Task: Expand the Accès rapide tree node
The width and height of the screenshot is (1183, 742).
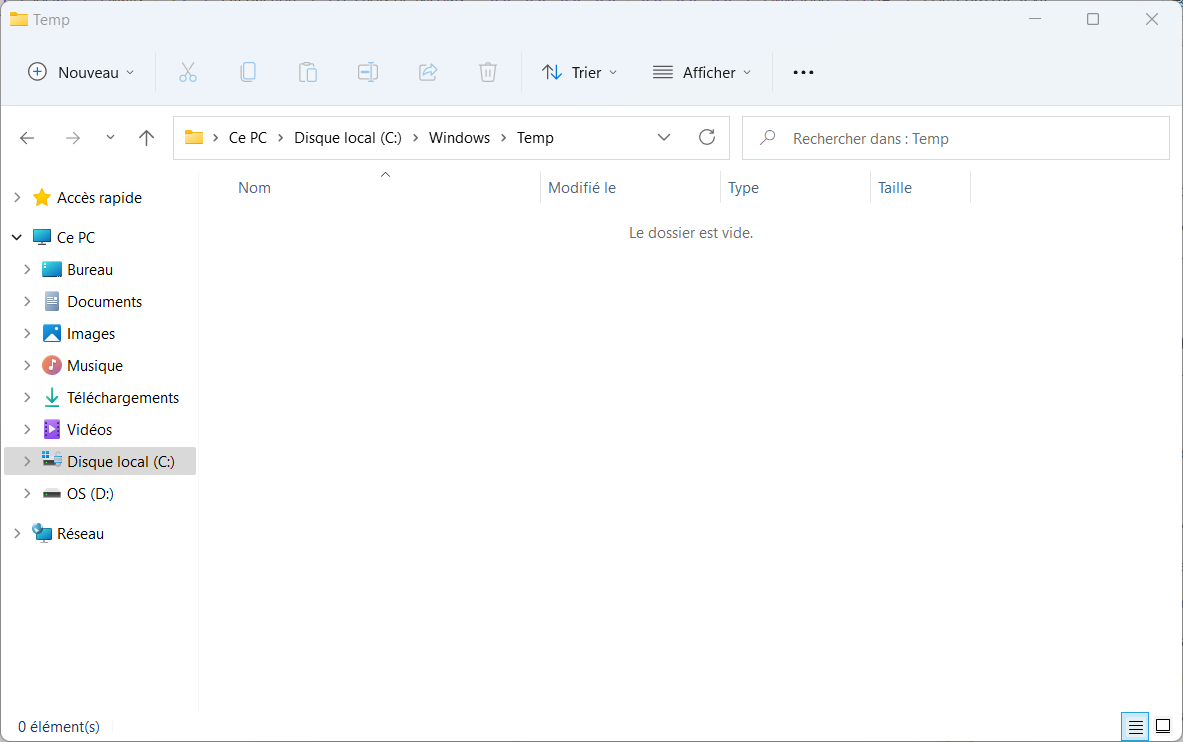Action: coord(17,198)
